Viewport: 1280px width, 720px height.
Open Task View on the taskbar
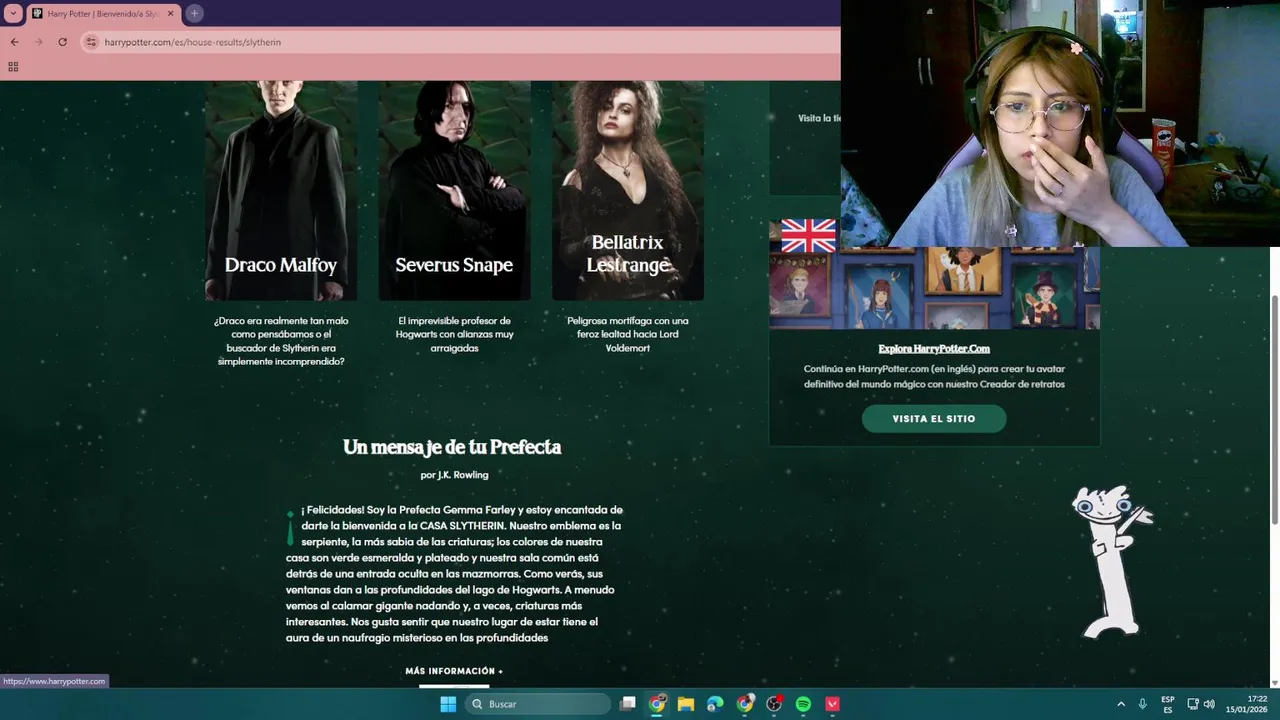click(x=627, y=704)
